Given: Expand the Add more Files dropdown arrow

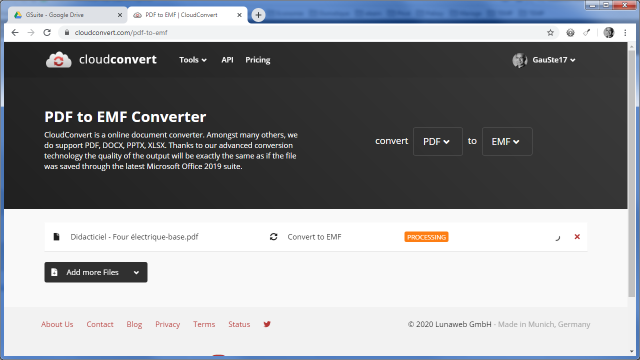Looking at the screenshot, I should (136, 273).
